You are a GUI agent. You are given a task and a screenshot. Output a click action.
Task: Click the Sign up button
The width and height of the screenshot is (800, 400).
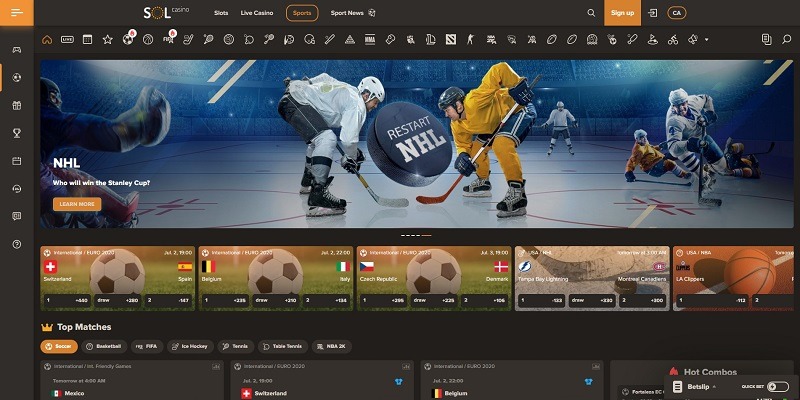click(622, 13)
